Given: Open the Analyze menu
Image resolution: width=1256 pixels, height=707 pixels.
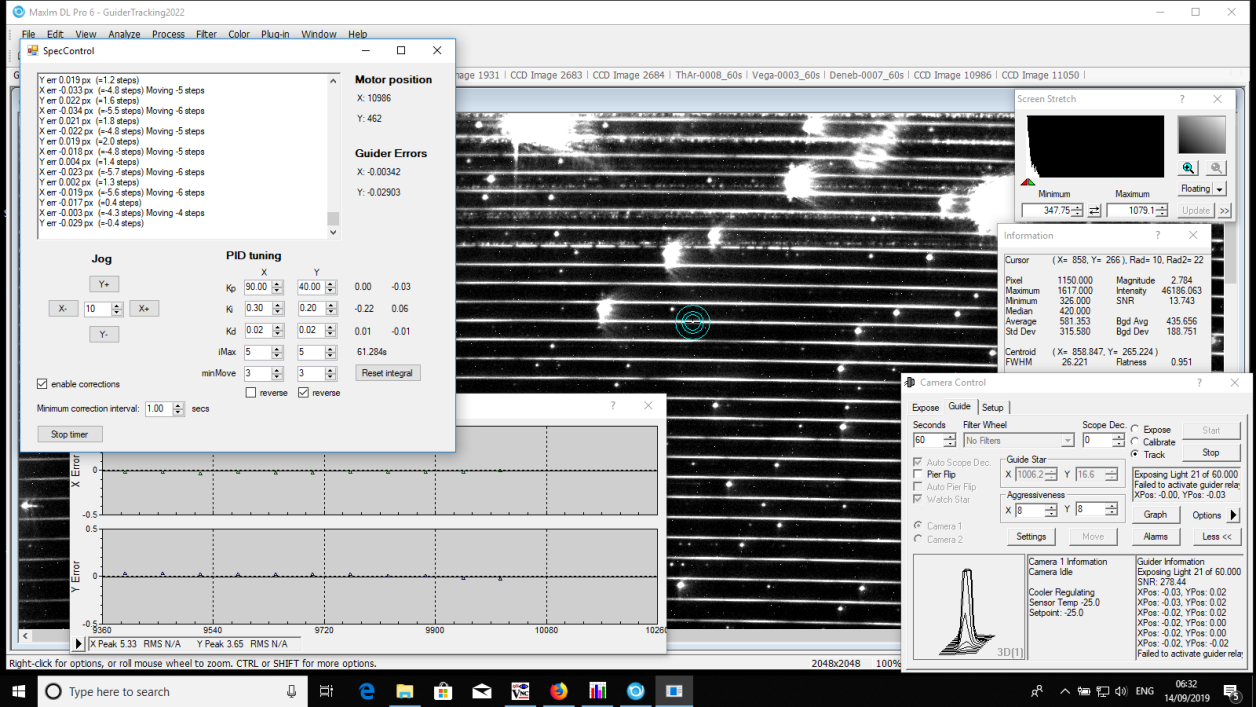Looking at the screenshot, I should (124, 34).
